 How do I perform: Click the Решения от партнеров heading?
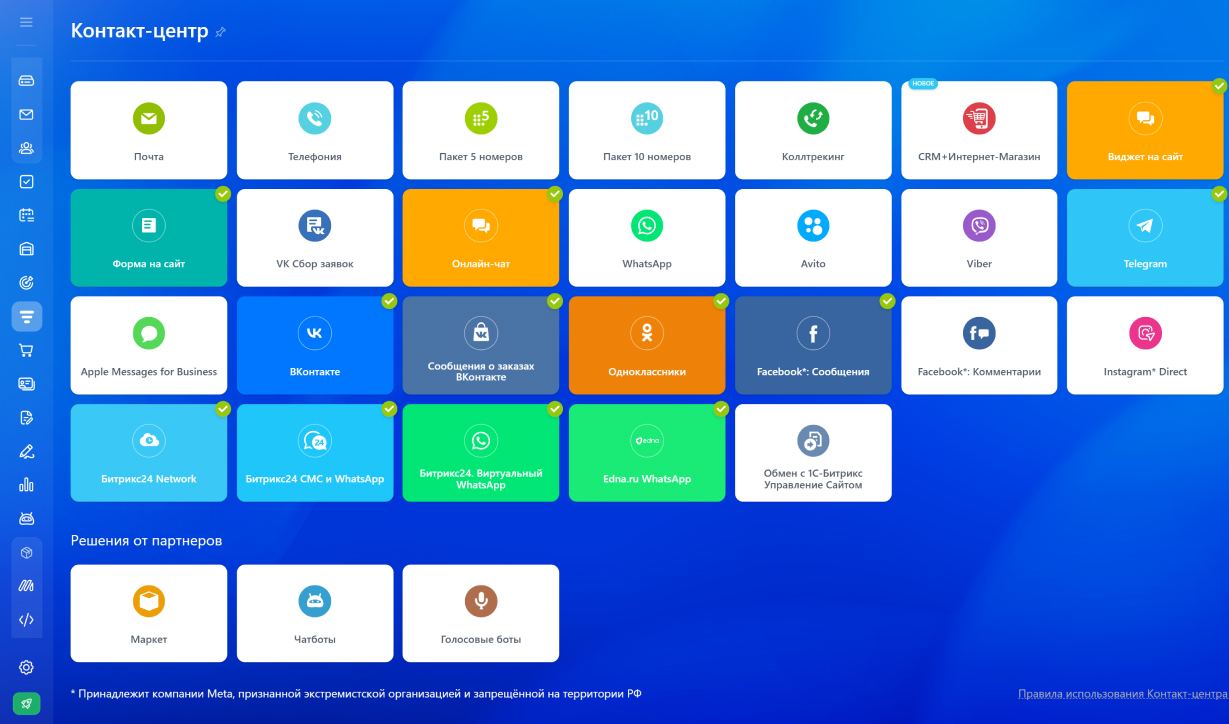[146, 541]
